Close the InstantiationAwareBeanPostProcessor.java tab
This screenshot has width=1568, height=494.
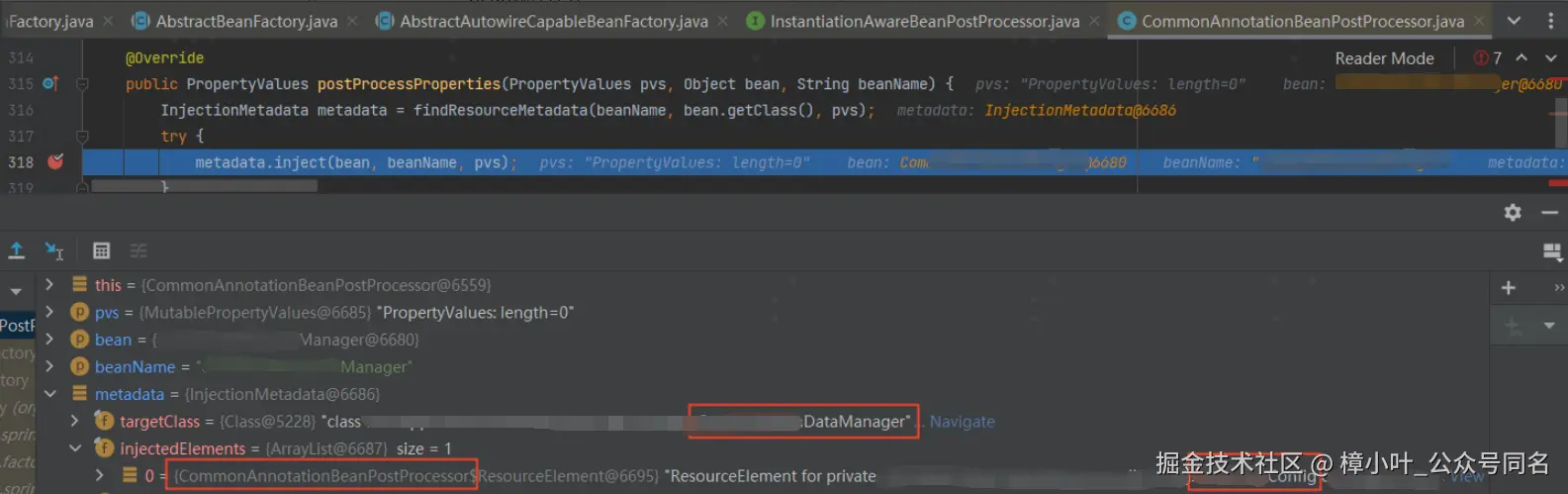tap(1094, 21)
